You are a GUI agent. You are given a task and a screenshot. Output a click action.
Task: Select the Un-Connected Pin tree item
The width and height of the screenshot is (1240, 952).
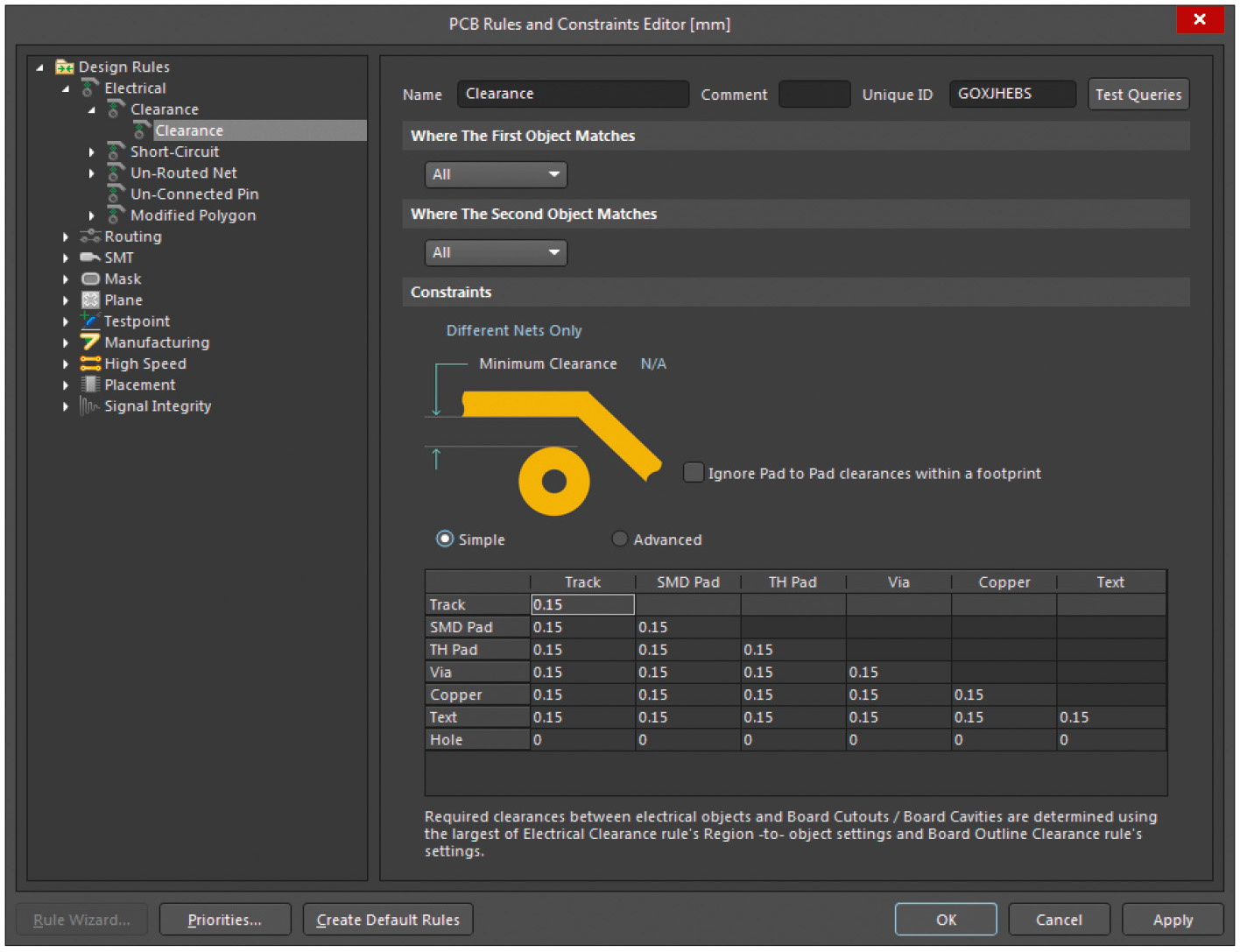[194, 194]
